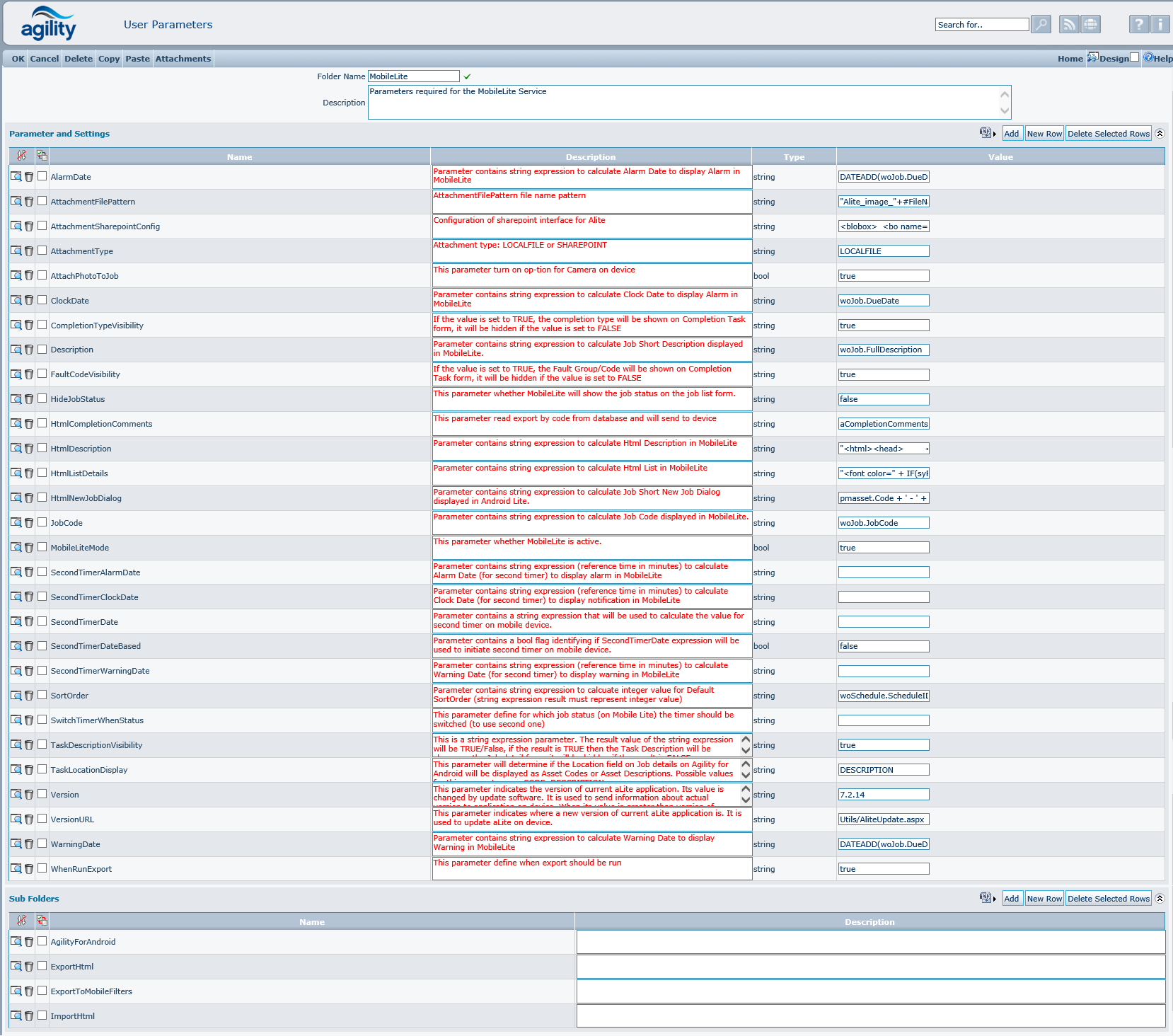Click invert-selection icon in Parameter grid header

click(x=42, y=156)
